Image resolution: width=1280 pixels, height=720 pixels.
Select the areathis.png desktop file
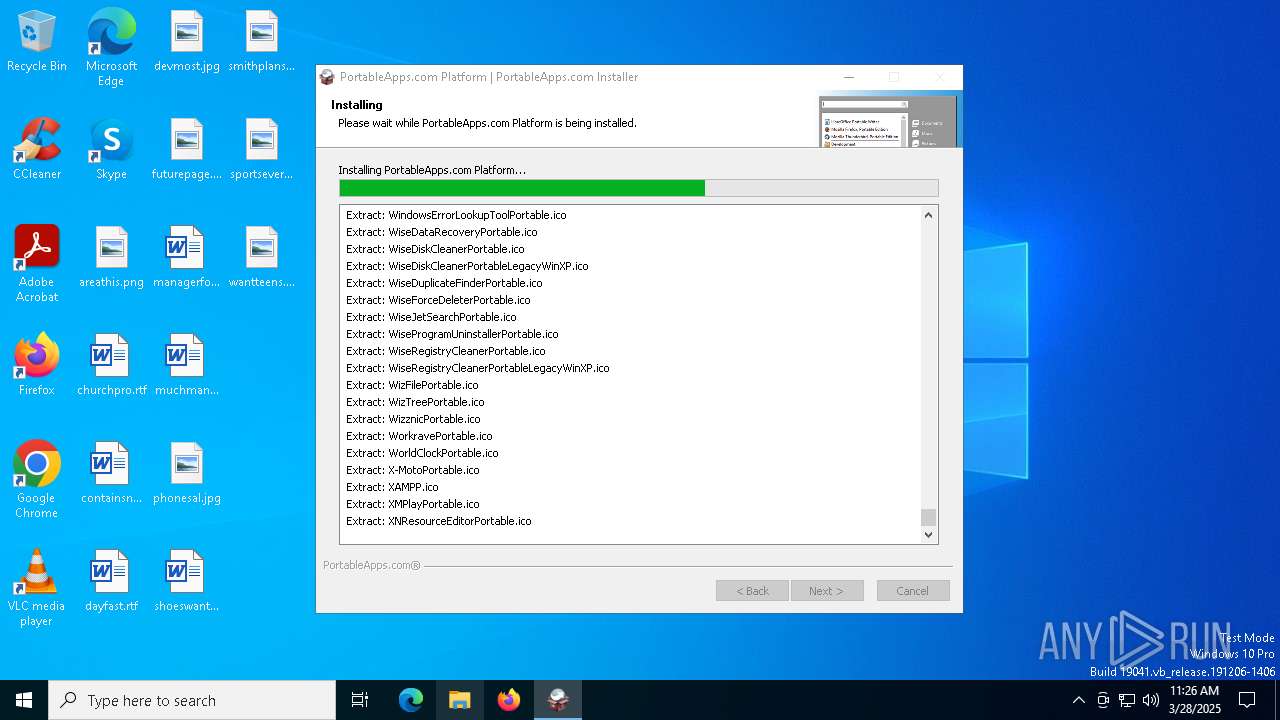click(x=111, y=258)
